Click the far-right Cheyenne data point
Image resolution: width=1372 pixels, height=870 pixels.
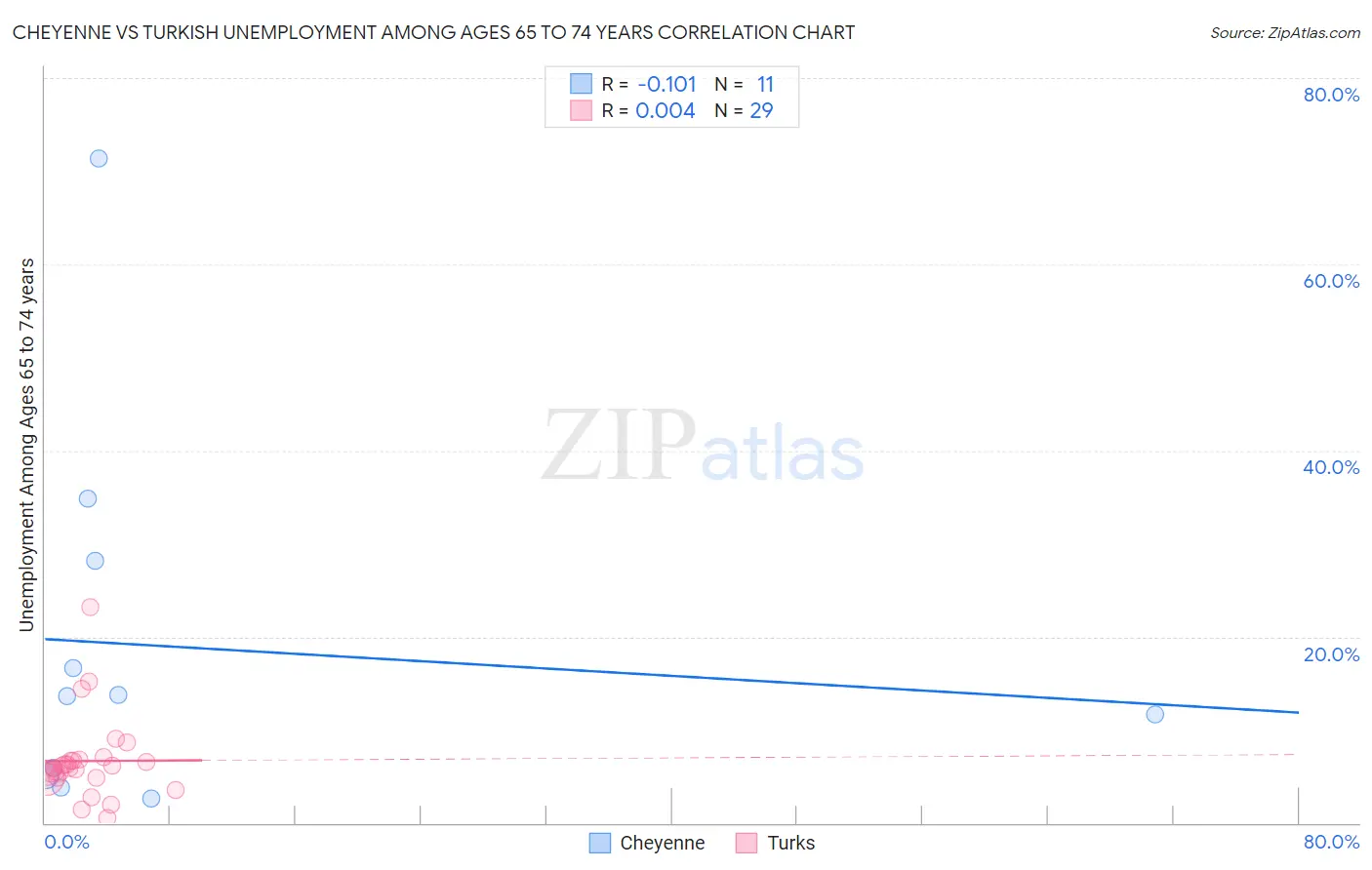point(1154,714)
